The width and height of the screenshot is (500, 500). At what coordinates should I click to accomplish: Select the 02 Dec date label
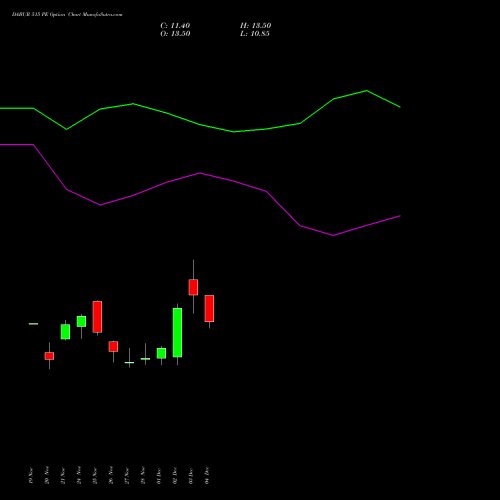(x=175, y=475)
